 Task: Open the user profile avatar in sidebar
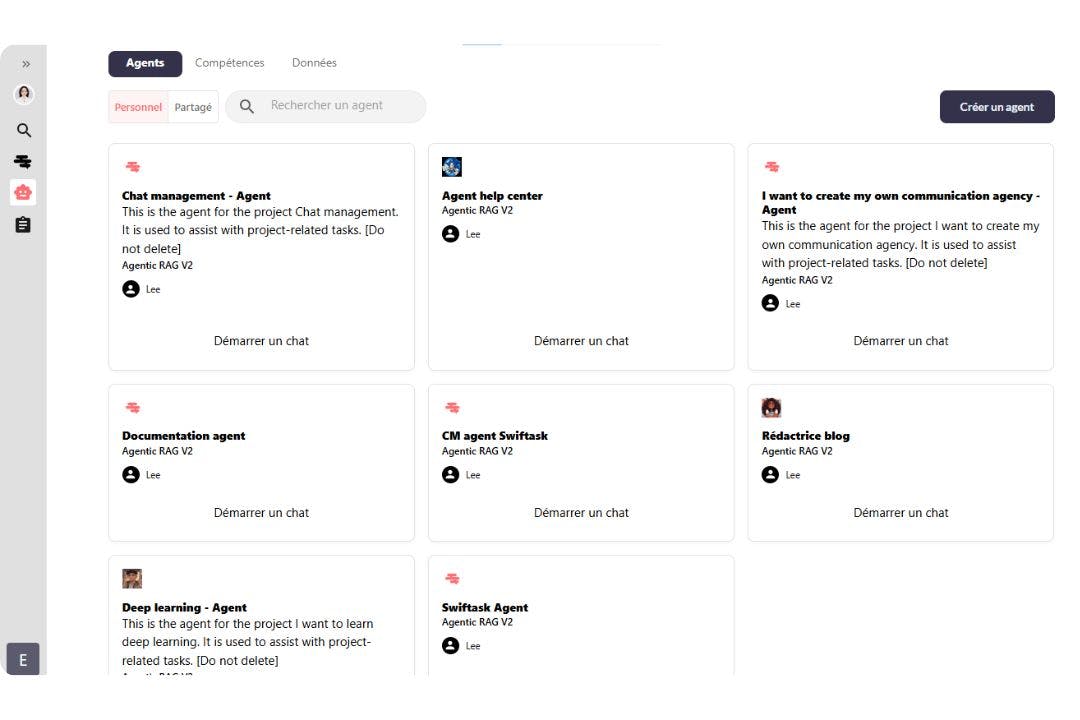(x=23, y=94)
